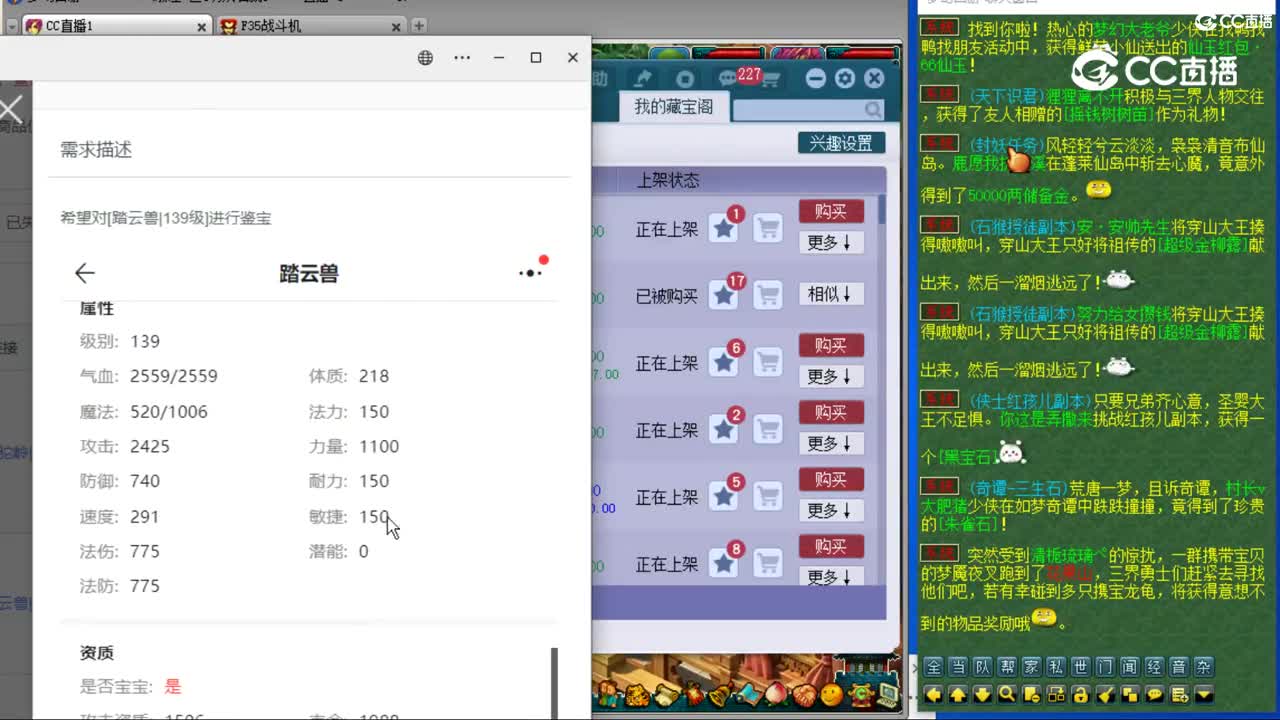Screen dimensions: 1280x720
Task: Toggle the 门 chat channel filter
Action: (1106, 667)
